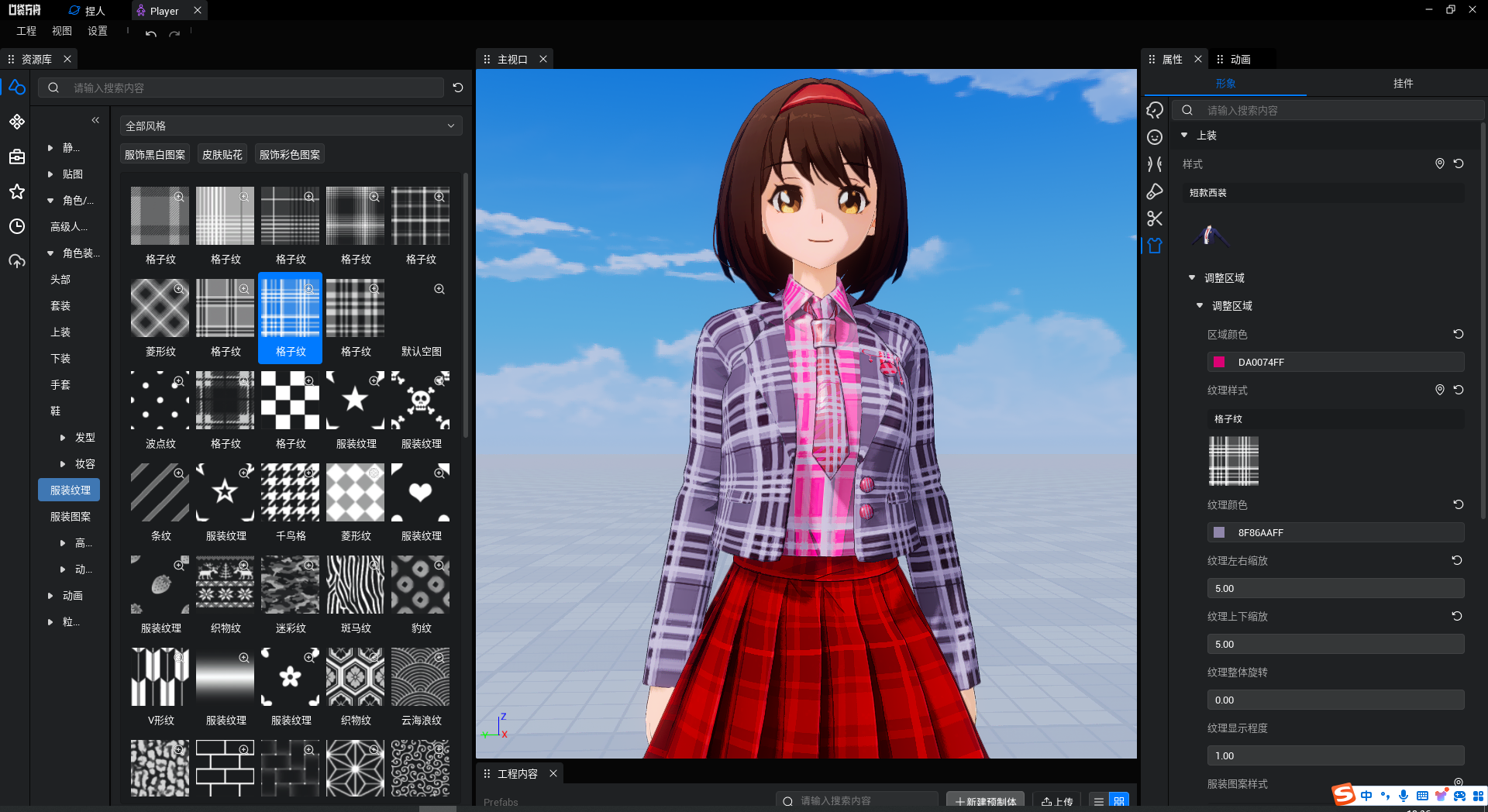Collapse the nested 调整区域 subsection

[x=1200, y=305]
